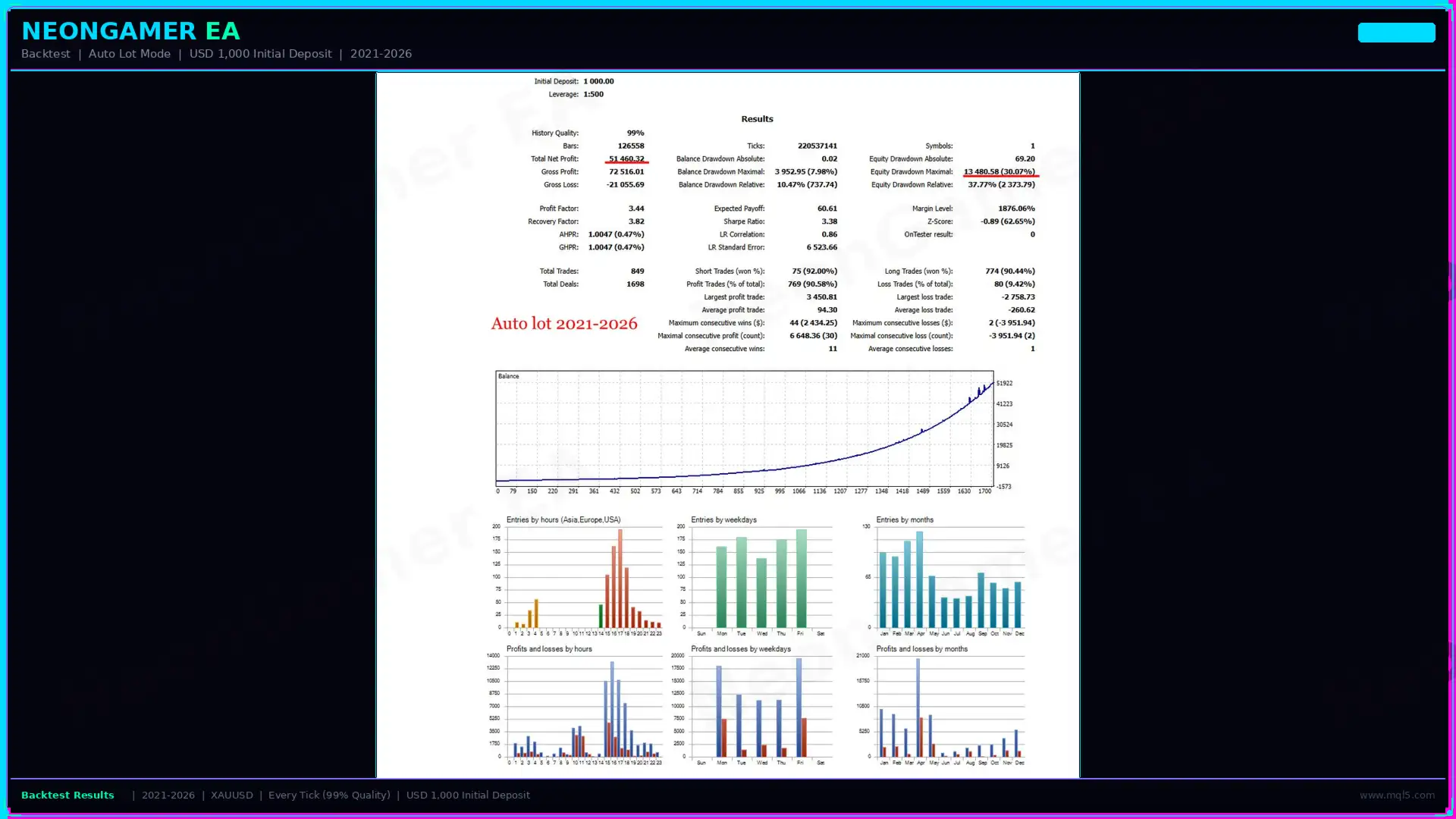Click the Balance curve chart
1456x819 pixels.
click(745, 428)
